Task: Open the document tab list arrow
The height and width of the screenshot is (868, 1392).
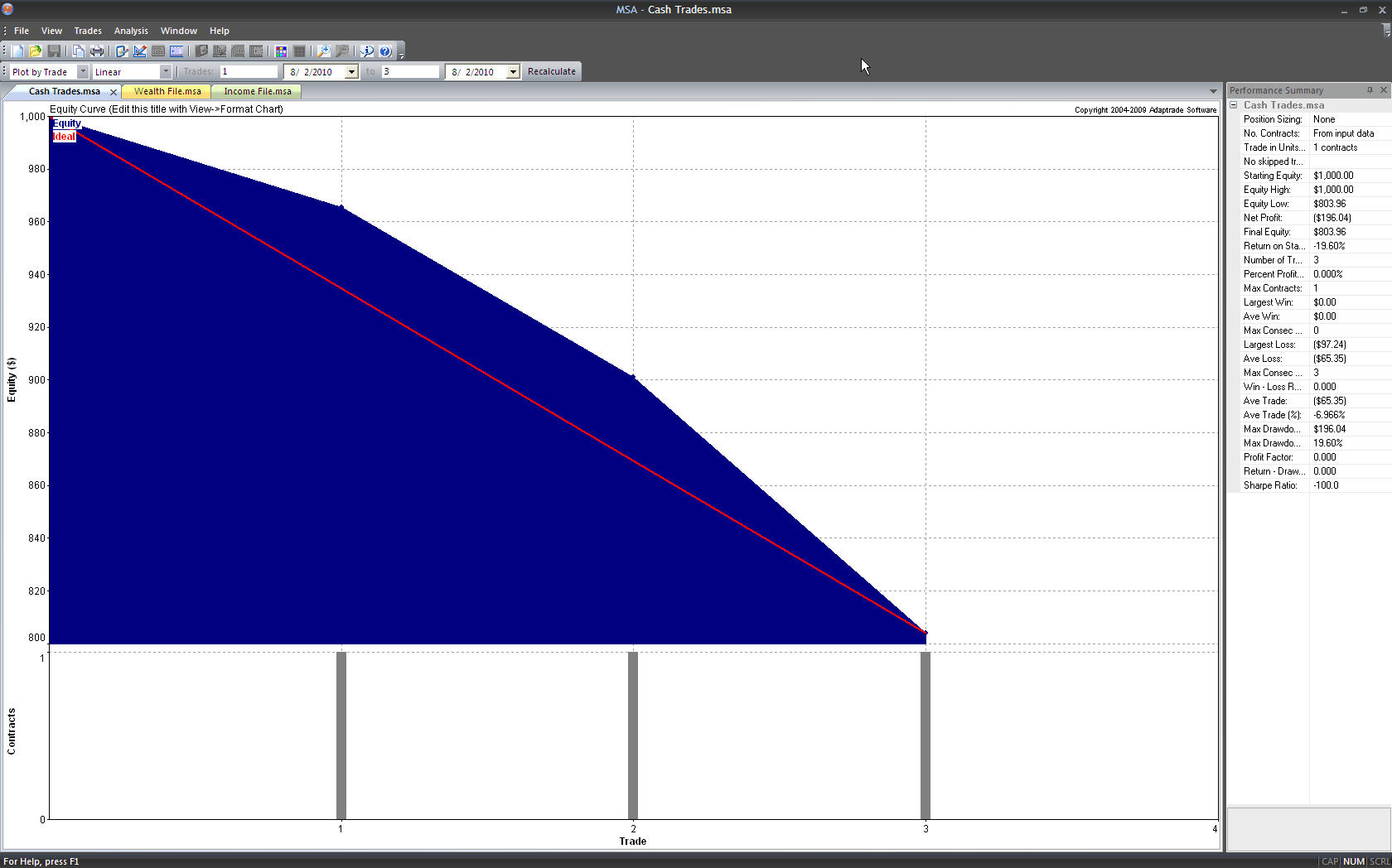Action: 1213,91
